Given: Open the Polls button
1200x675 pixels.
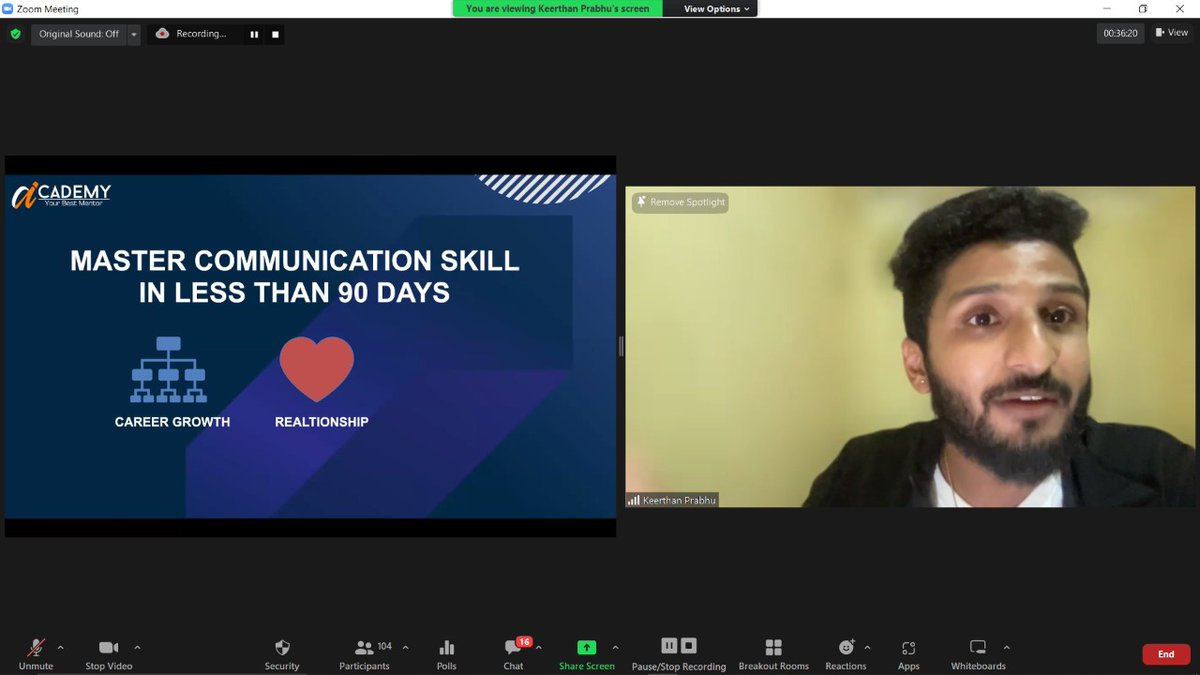Looking at the screenshot, I should coord(447,654).
